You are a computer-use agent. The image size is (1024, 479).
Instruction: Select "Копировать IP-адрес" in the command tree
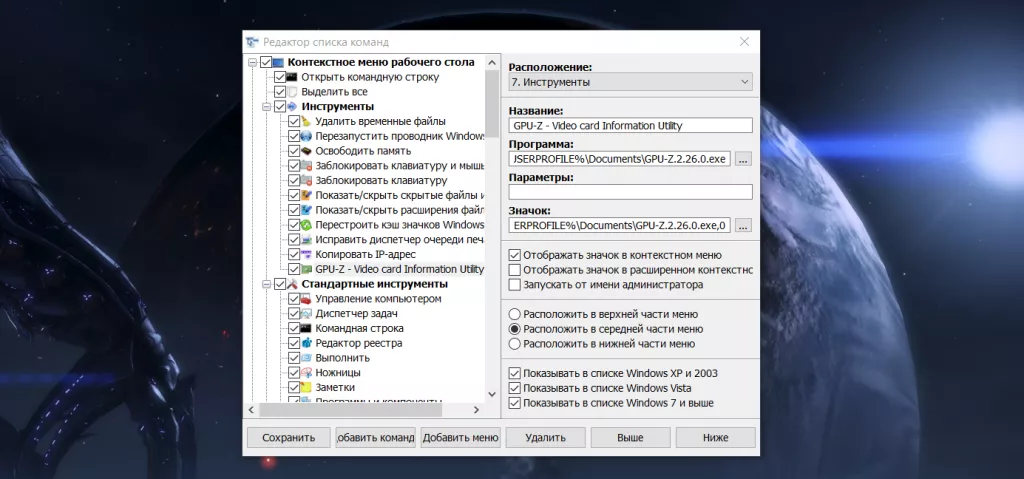tap(358, 254)
